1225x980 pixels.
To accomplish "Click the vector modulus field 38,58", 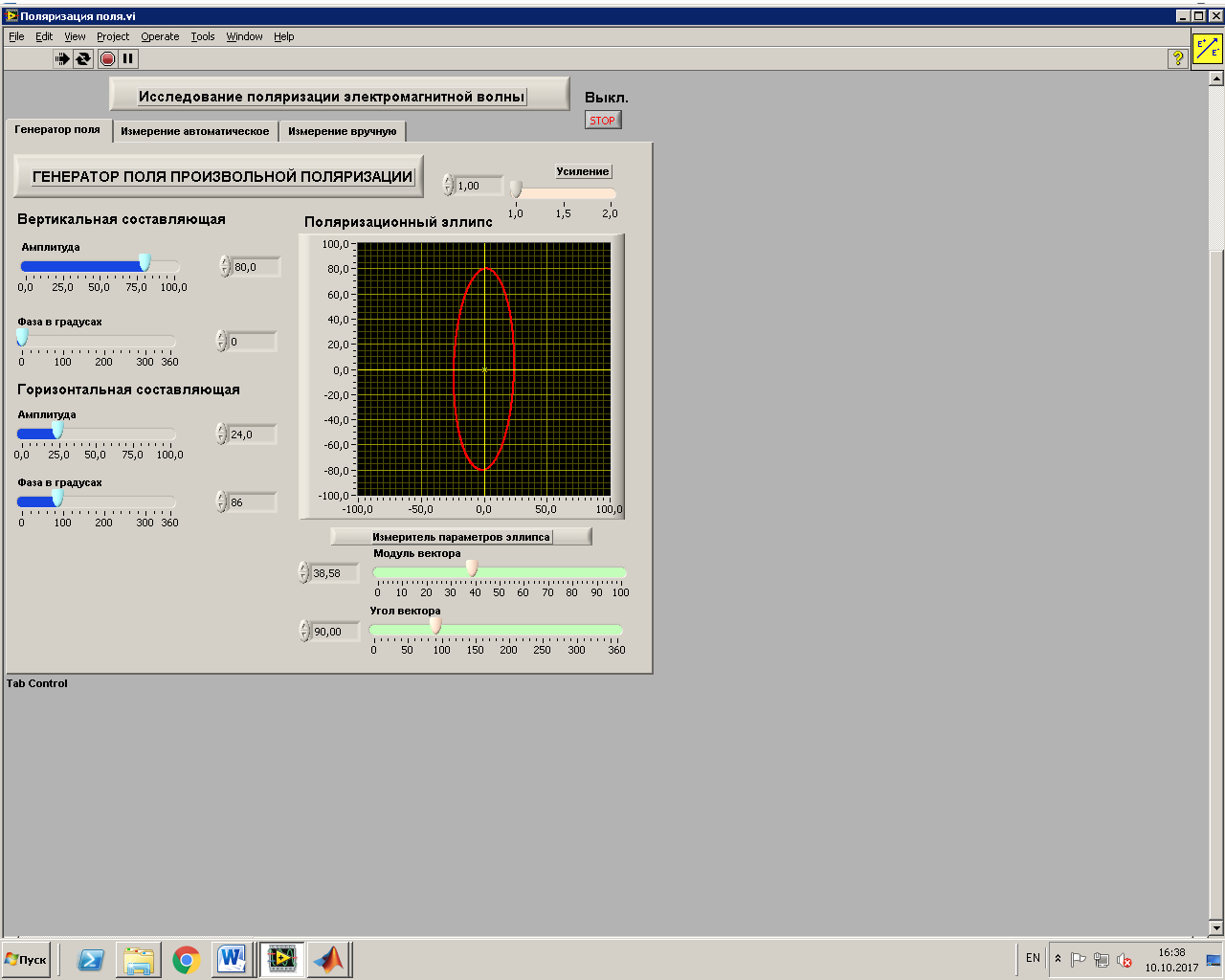I will click(335, 573).
